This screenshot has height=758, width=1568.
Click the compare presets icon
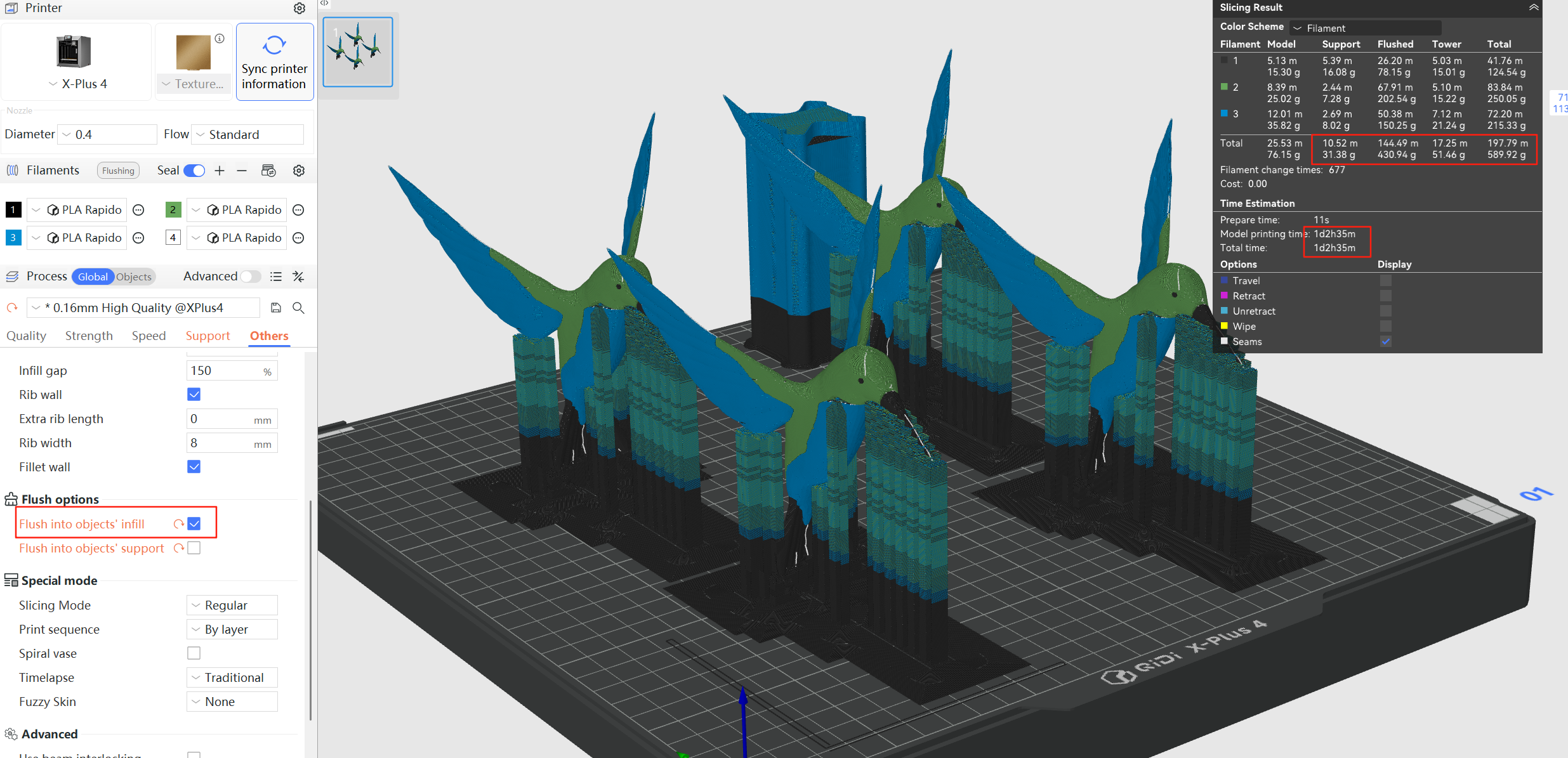pos(298,277)
